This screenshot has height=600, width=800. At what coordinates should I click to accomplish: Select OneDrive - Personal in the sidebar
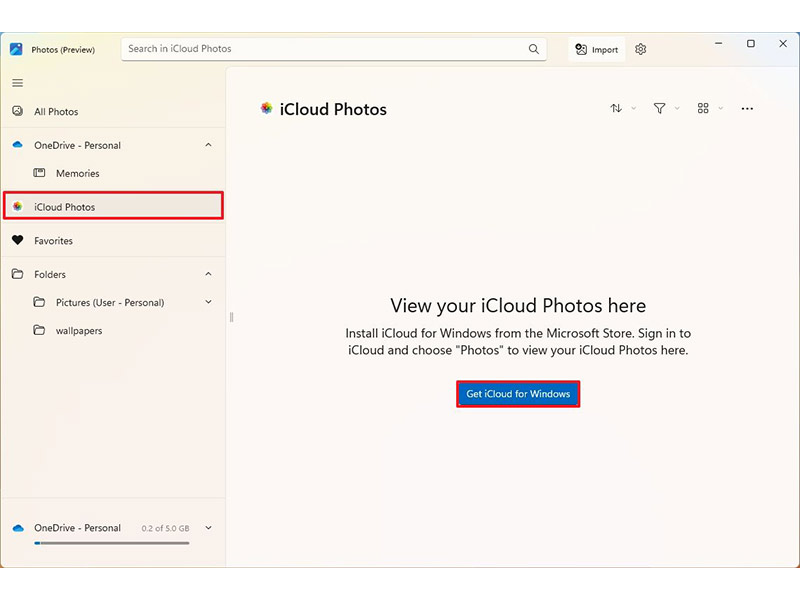[x=113, y=145]
